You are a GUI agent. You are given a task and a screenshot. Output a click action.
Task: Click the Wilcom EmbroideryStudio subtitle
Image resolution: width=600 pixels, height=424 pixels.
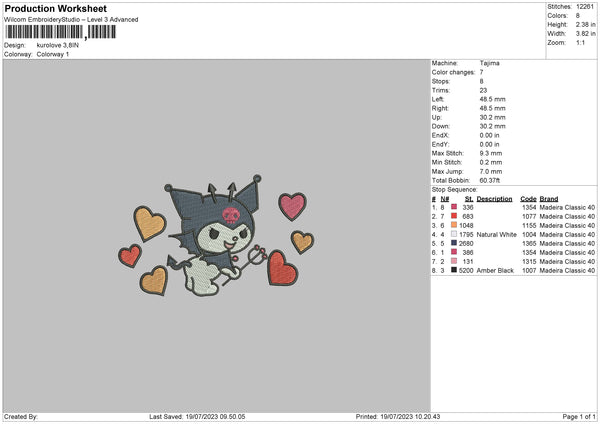coord(71,20)
